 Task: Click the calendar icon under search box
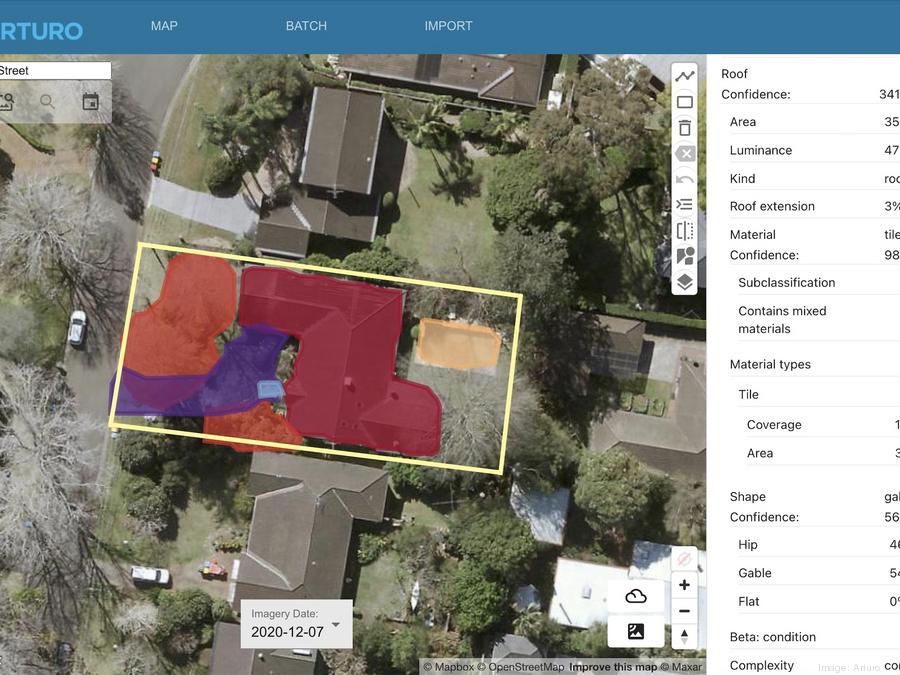91,101
